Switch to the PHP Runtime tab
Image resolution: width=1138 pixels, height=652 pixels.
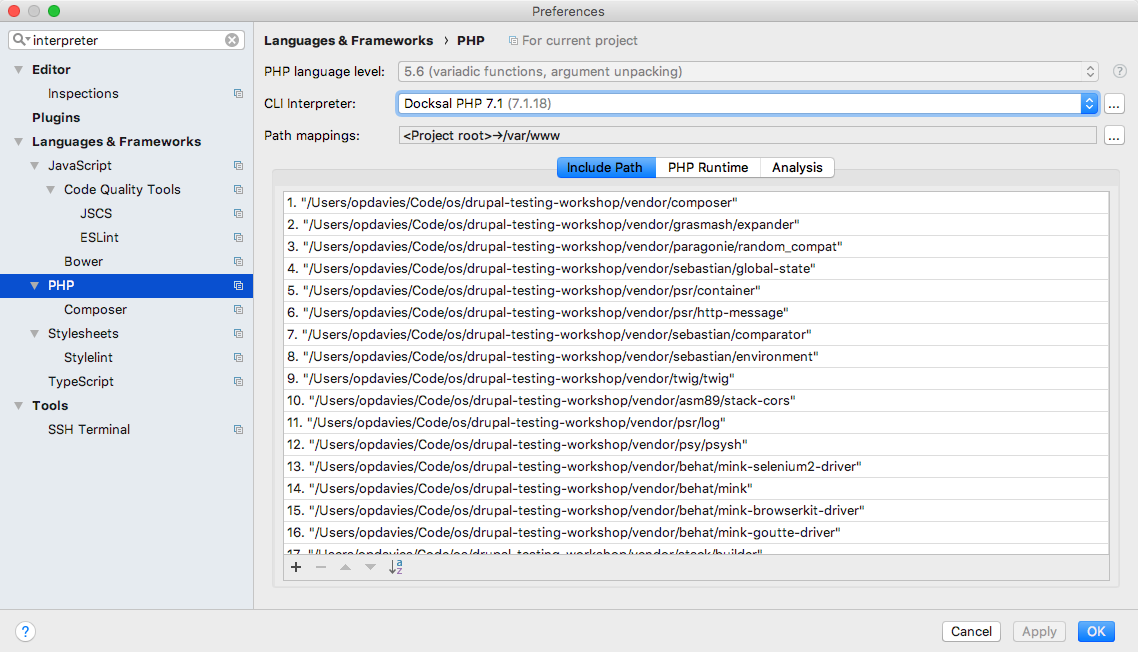tap(708, 168)
